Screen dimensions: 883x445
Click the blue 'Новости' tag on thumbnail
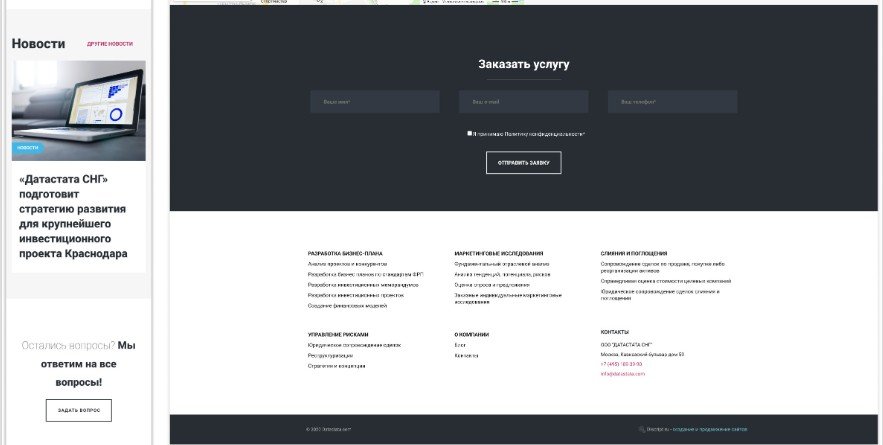pos(28,148)
